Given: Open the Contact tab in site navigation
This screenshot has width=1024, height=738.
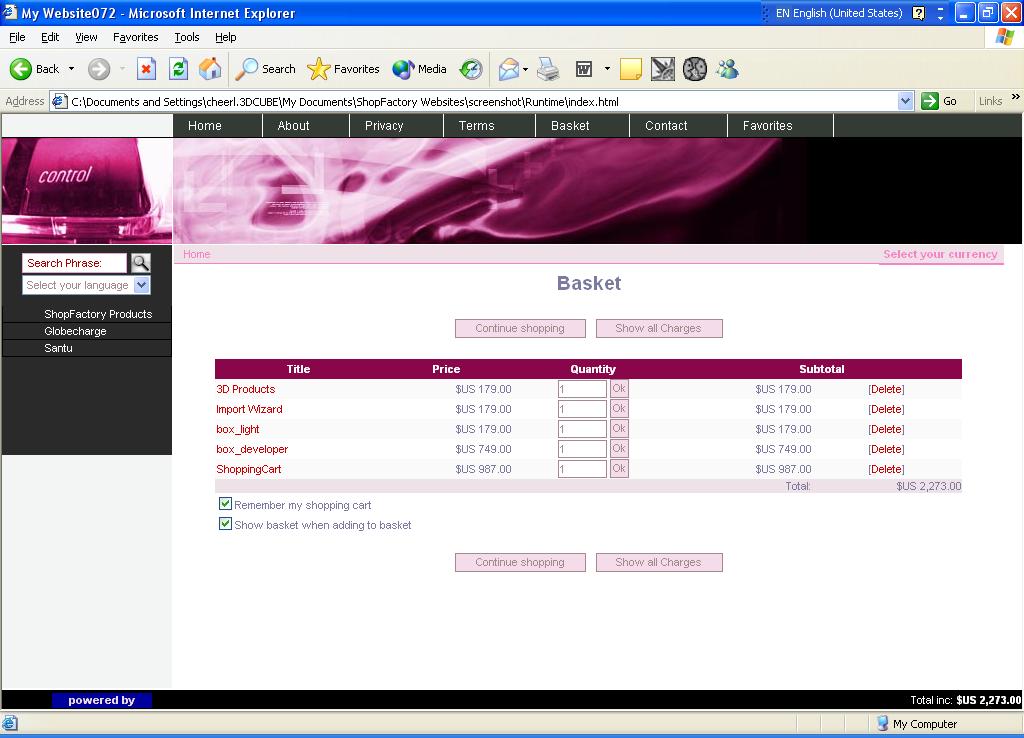Looking at the screenshot, I should [x=666, y=126].
